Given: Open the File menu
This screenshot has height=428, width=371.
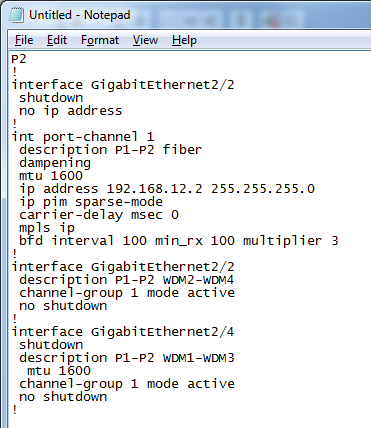Looking at the screenshot, I should pyautogui.click(x=24, y=40).
